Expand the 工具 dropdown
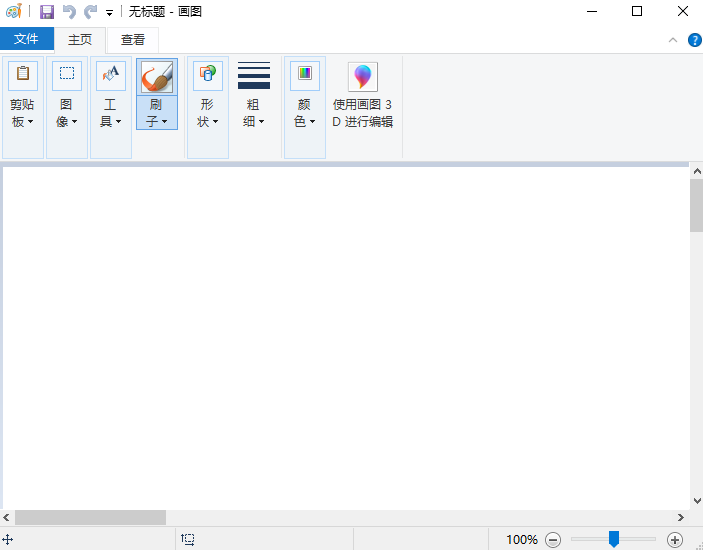This screenshot has width=703, height=550. click(x=111, y=113)
